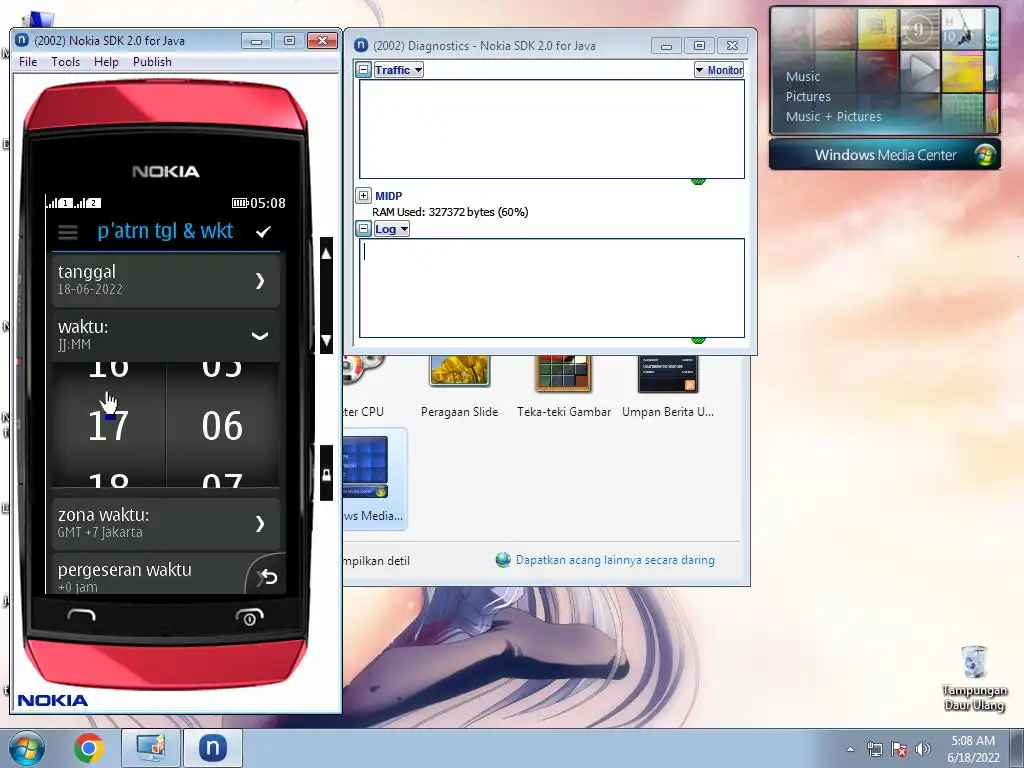
Task: Select hour 17 in the time wheel
Action: pyautogui.click(x=108, y=426)
